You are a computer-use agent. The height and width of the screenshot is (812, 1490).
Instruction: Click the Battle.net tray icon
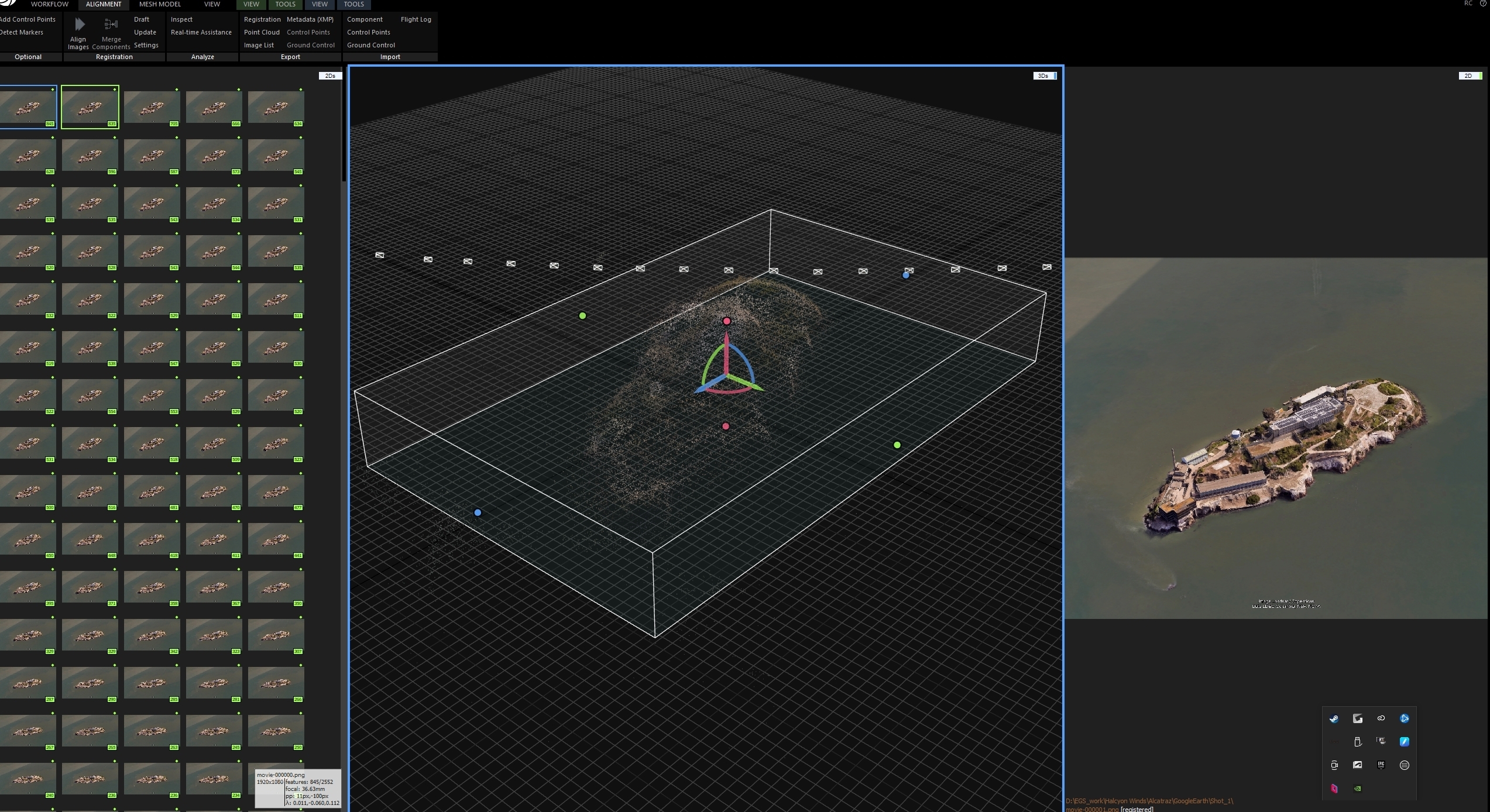pos(1405,718)
